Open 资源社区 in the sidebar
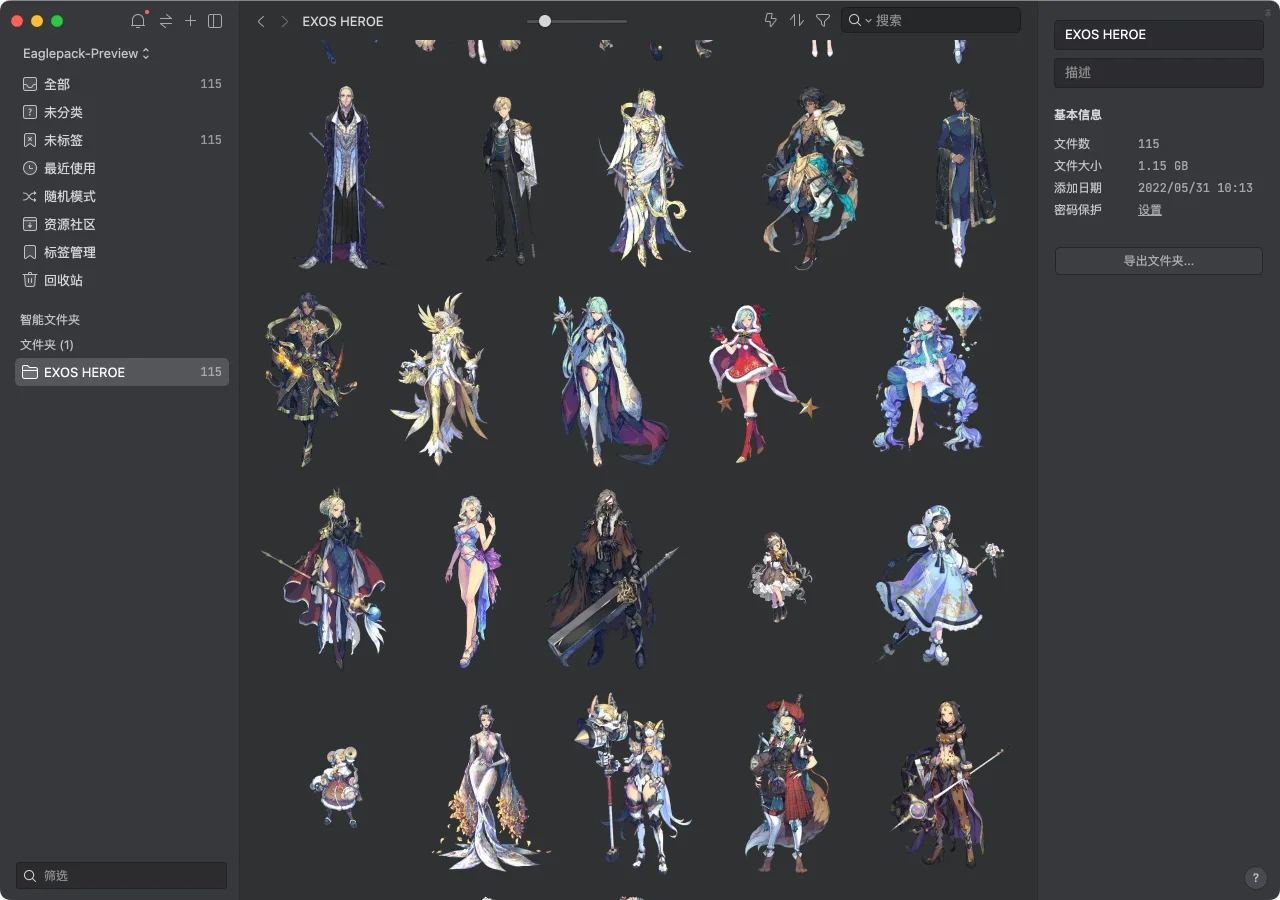Screen dimensions: 1280x900 (122, 224)
